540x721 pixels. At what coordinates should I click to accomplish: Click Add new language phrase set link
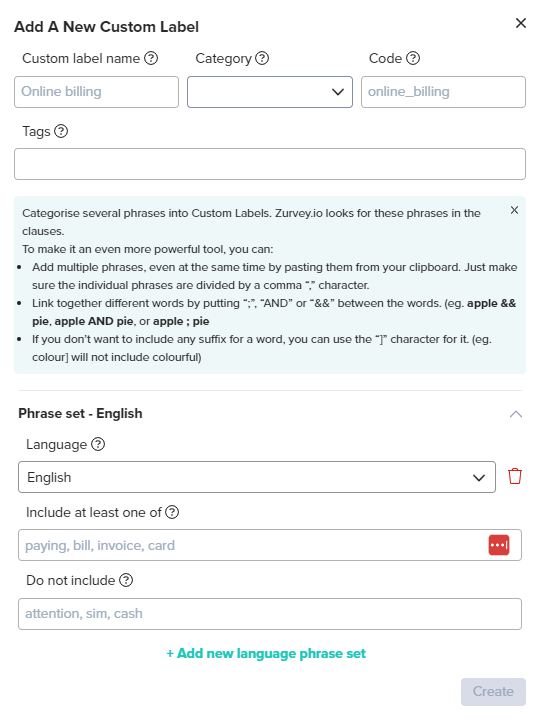click(x=266, y=653)
